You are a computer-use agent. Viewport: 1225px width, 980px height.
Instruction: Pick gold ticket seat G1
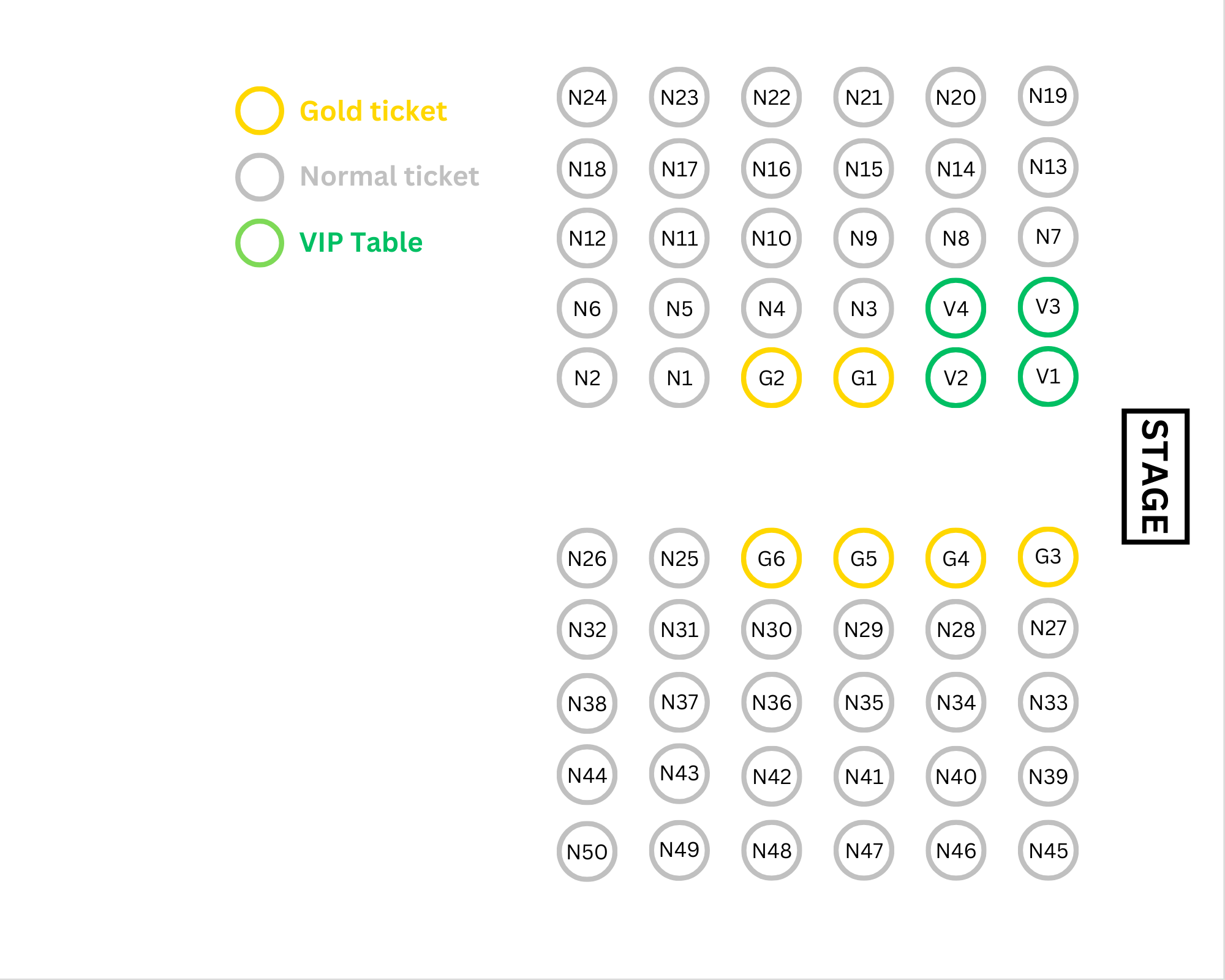coord(864,378)
